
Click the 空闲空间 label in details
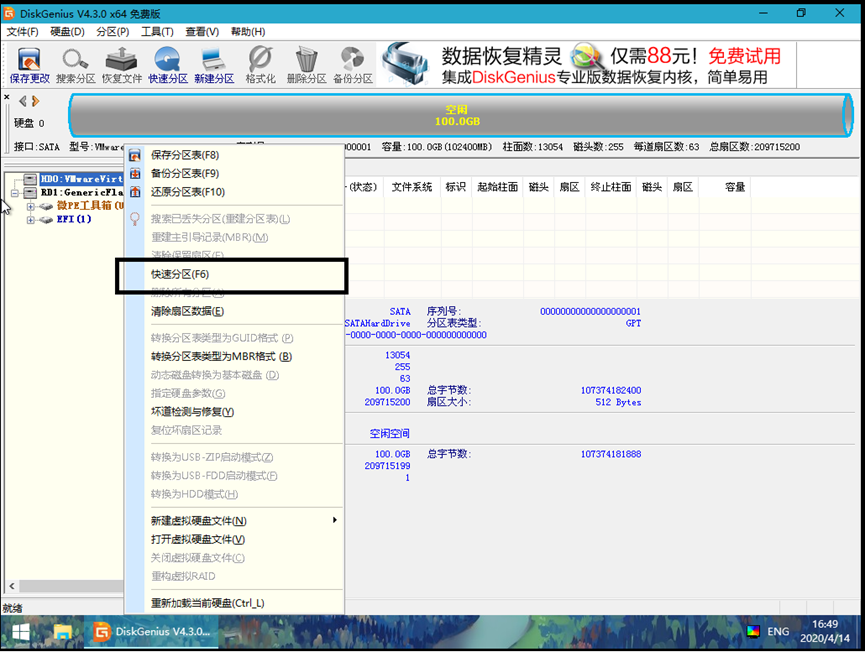point(389,434)
